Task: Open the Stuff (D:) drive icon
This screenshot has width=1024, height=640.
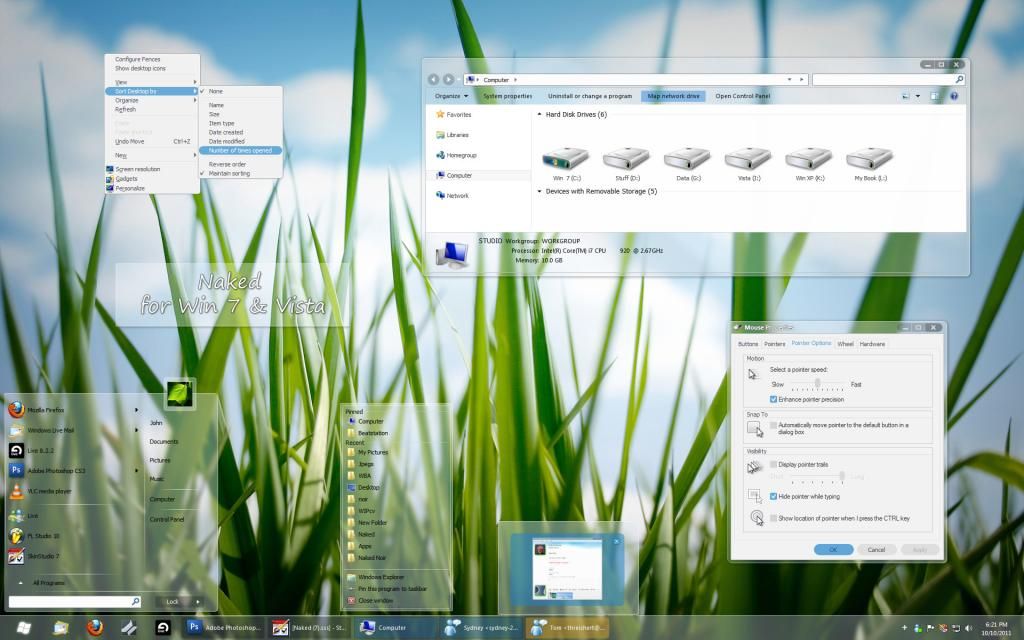Action: pos(626,159)
